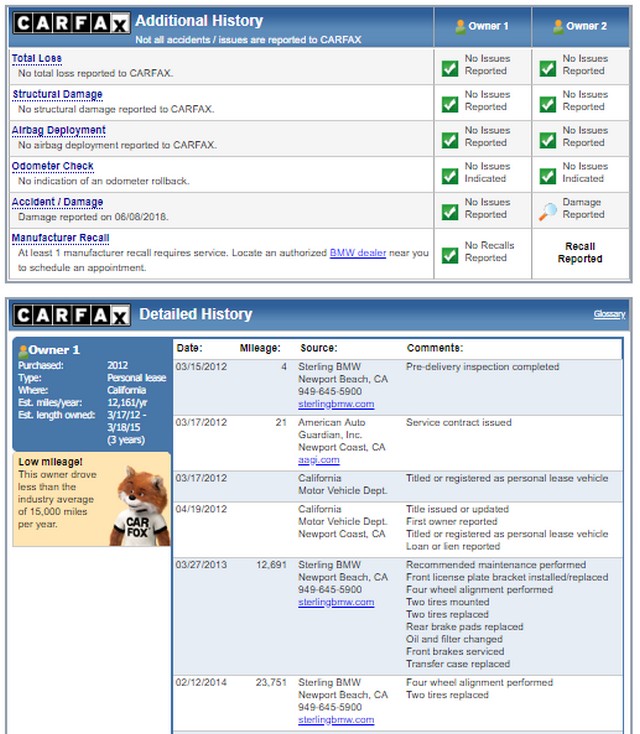This screenshot has height=734, width=640.
Task: Click the Comments: column header
Action: tap(435, 348)
